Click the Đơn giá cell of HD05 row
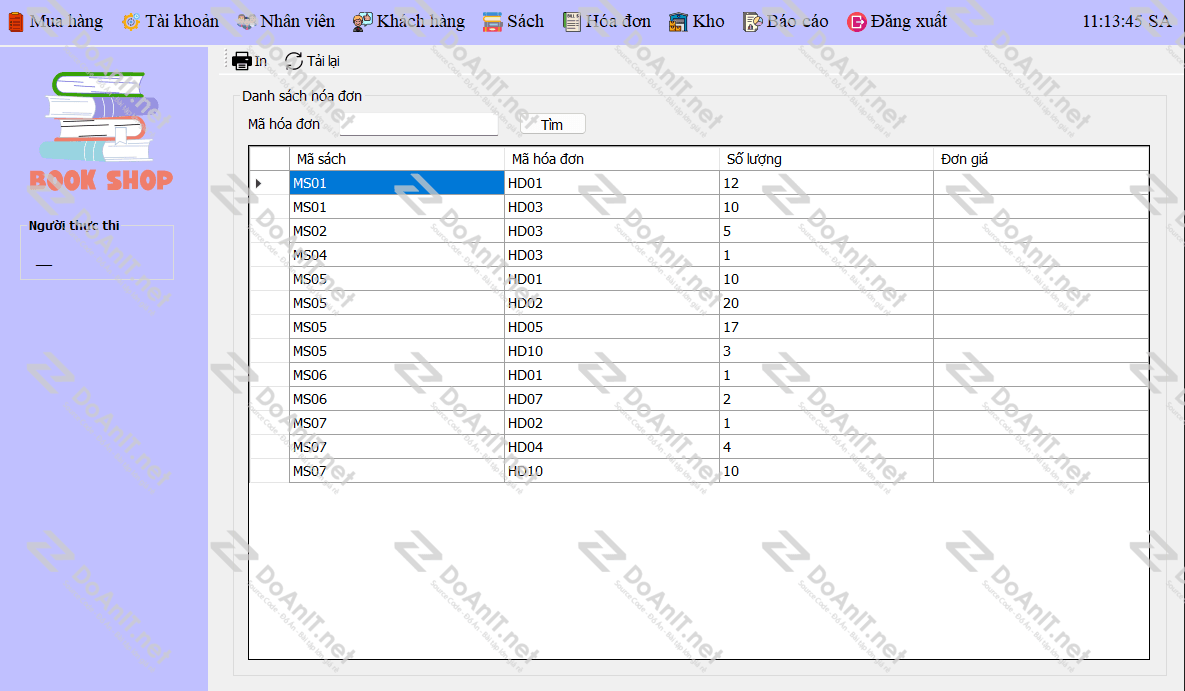The image size is (1185, 691). pos(1041,327)
